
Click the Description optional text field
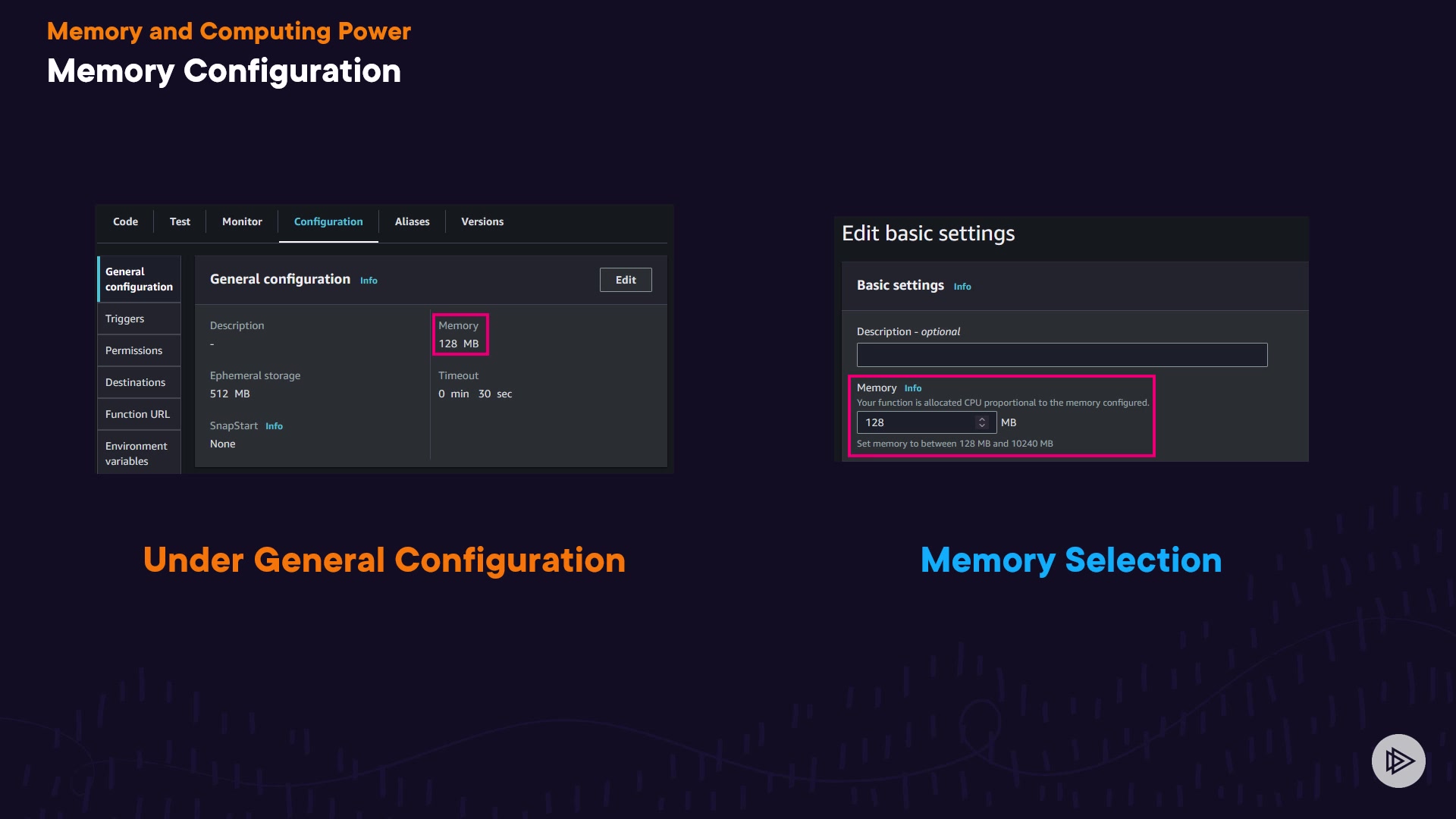[1062, 355]
